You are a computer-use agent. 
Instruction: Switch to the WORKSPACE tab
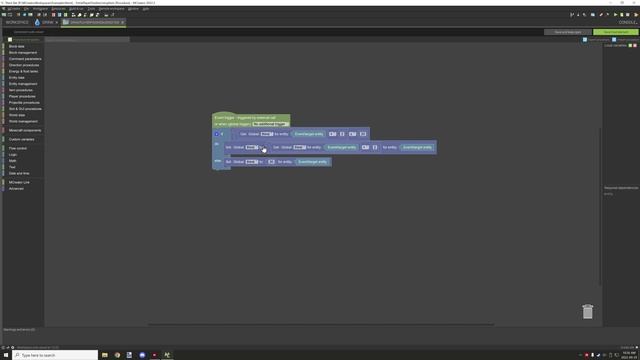[17, 22]
